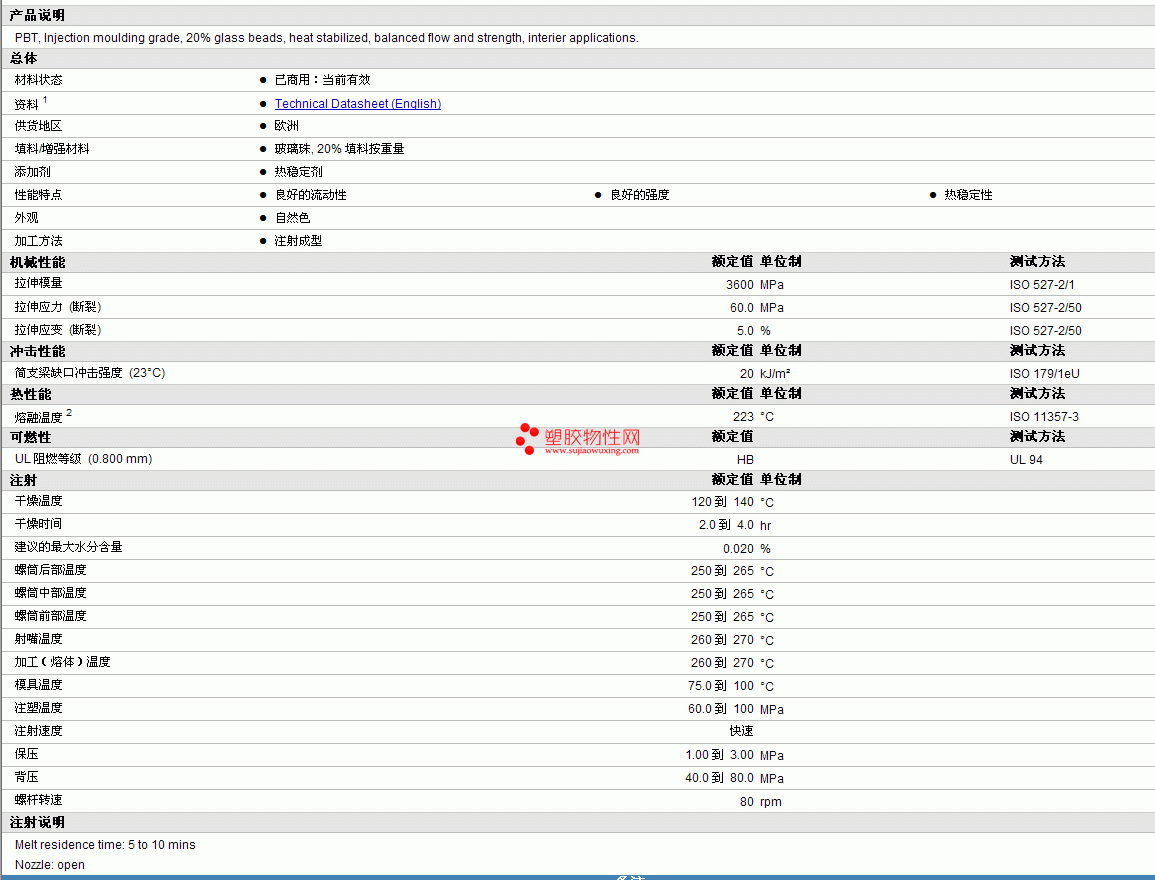The image size is (1155, 880).
Task: Select the 熔融温度 row label
Action: (x=38, y=417)
